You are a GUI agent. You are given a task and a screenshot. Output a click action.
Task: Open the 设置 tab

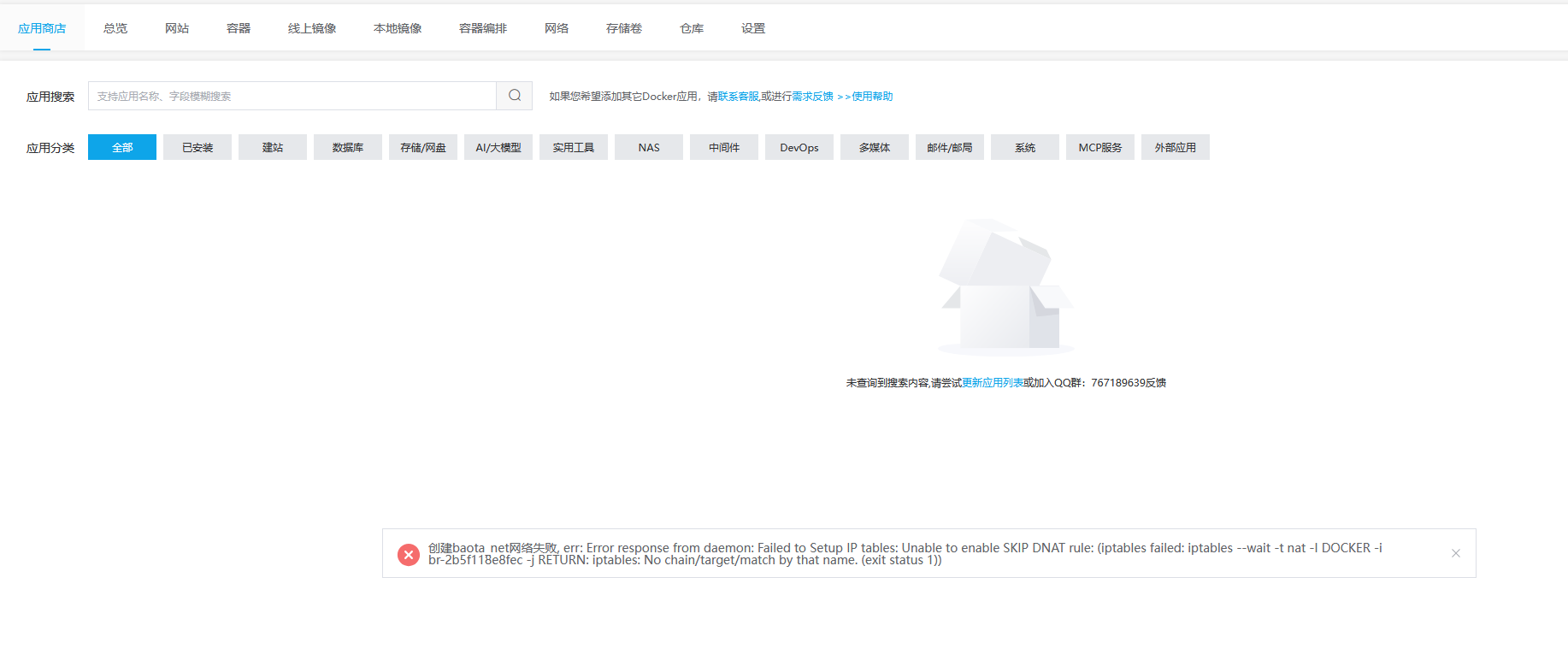[753, 28]
